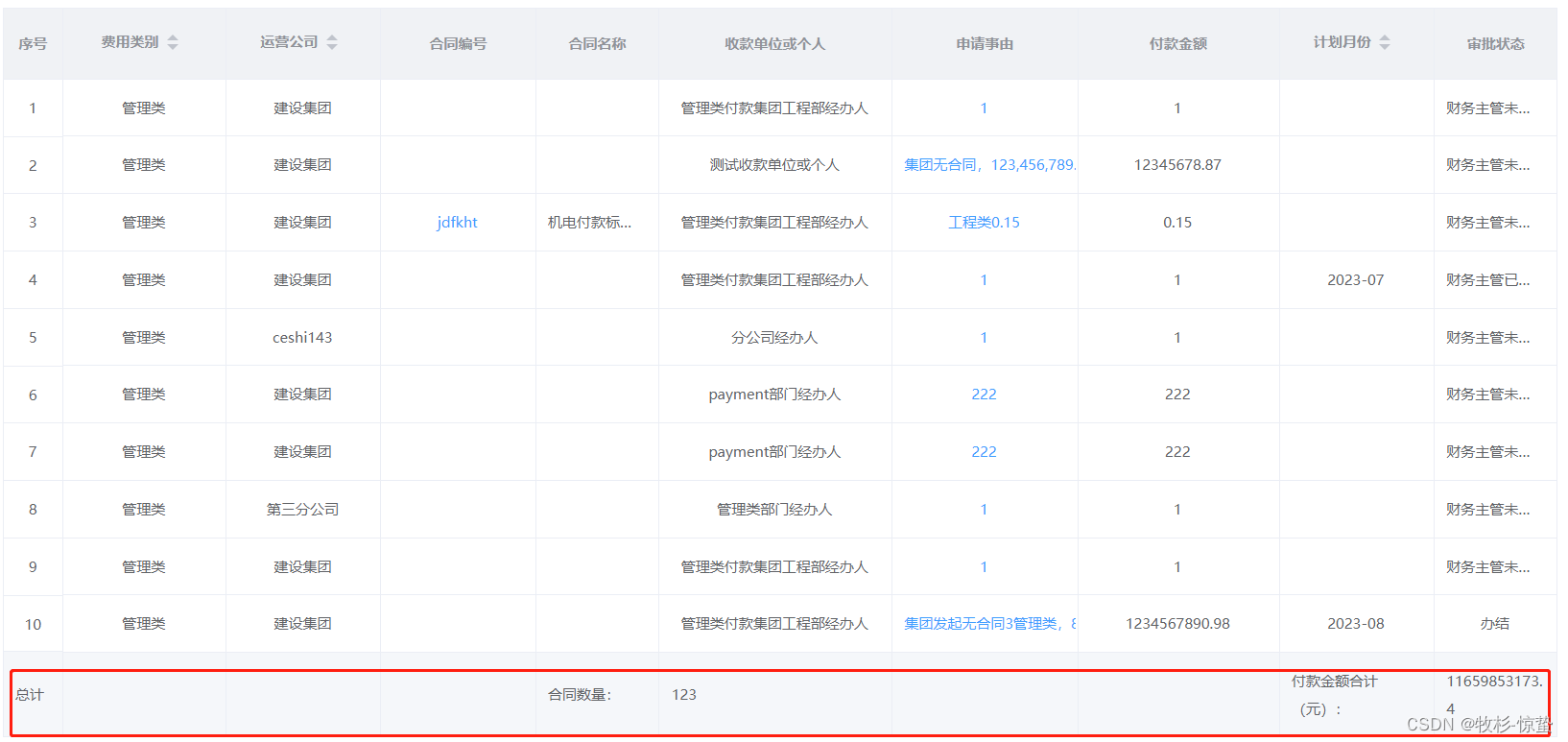The height and width of the screenshot is (742, 1568).
Task: Sort table by 费用类别 sort arrows
Action: pyautogui.click(x=173, y=42)
